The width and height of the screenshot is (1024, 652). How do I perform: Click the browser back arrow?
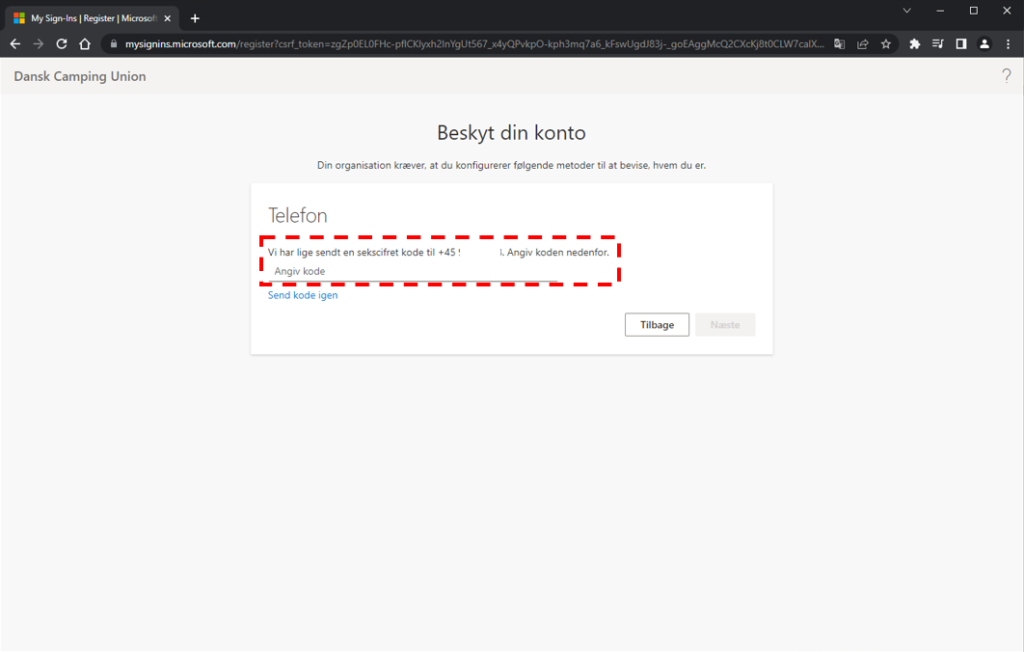pyautogui.click(x=15, y=44)
